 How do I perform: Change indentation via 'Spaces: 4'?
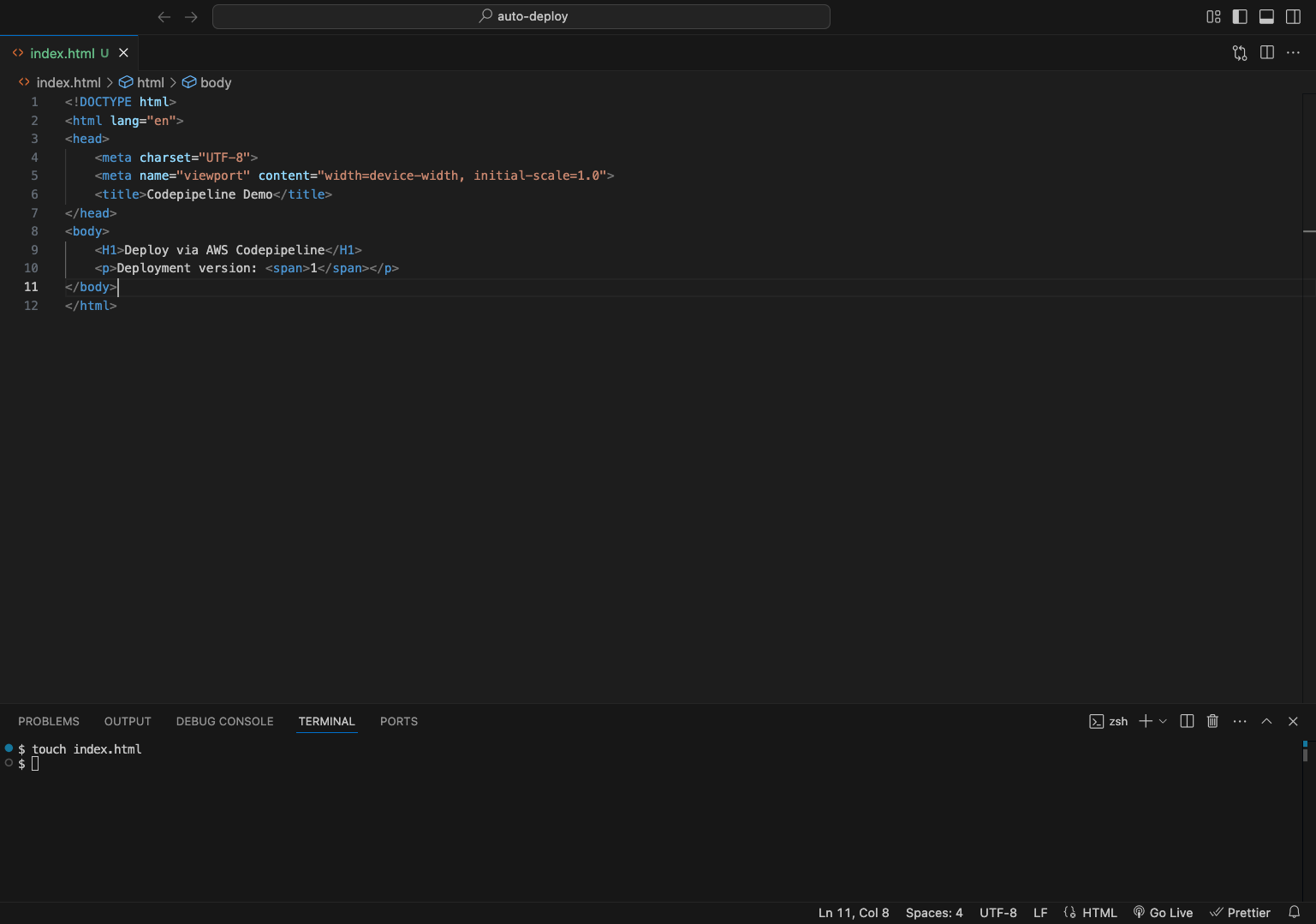pyautogui.click(x=934, y=913)
